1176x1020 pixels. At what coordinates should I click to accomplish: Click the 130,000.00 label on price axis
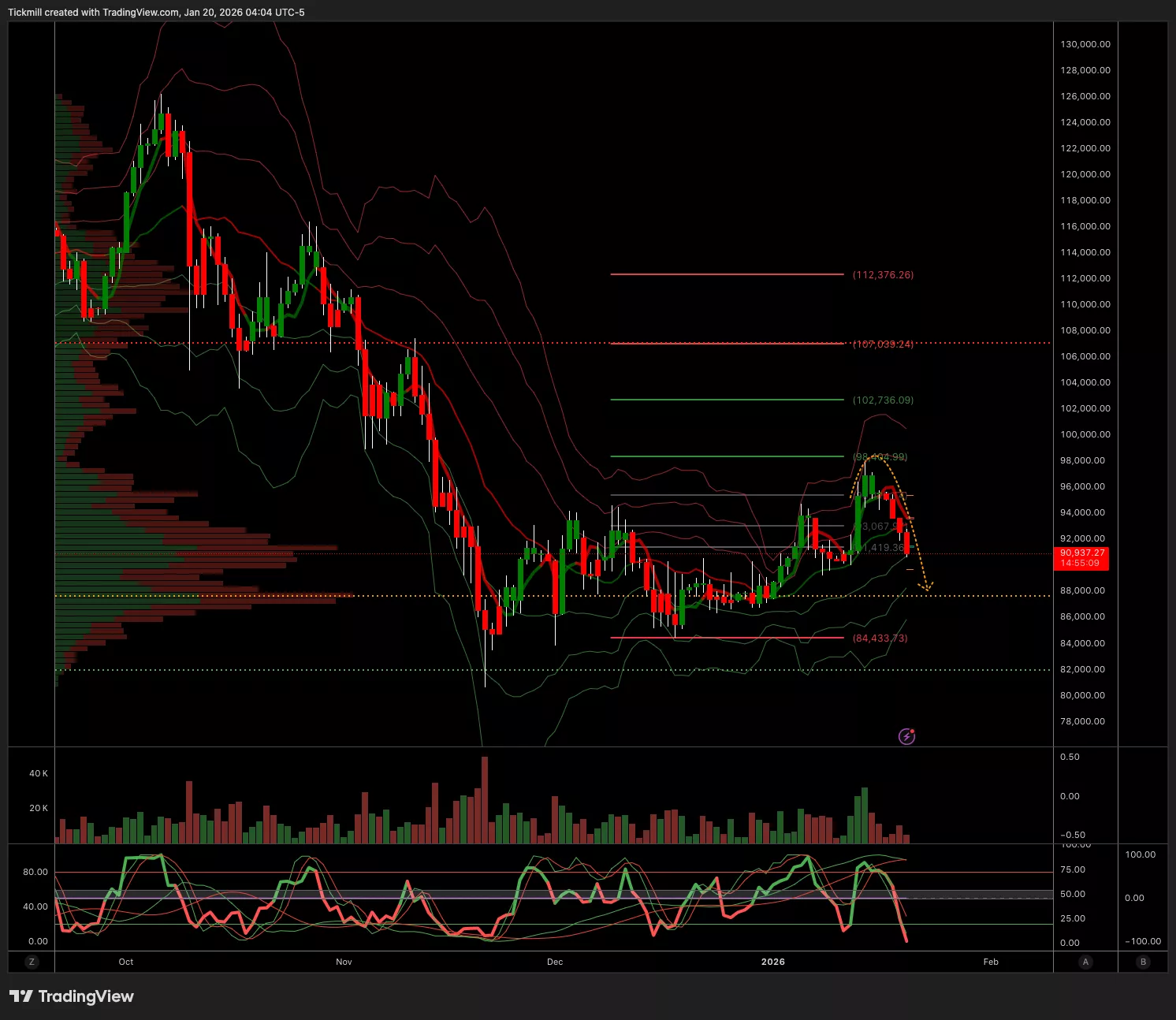[x=1085, y=44]
